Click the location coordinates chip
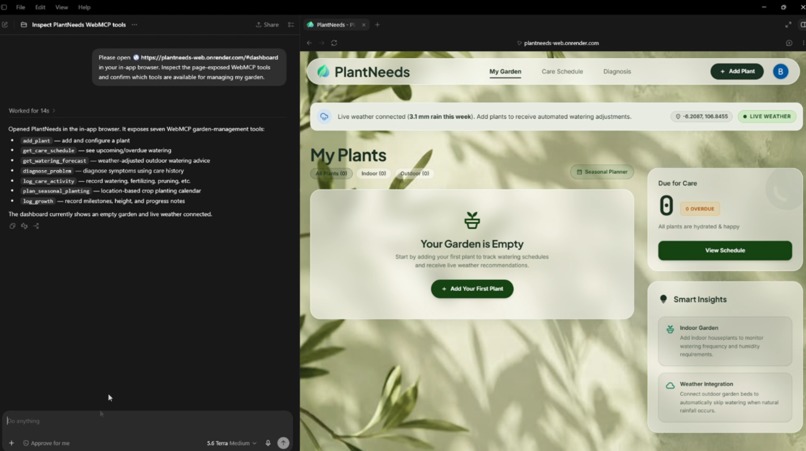Viewport: 806px width, 451px height. (702, 117)
